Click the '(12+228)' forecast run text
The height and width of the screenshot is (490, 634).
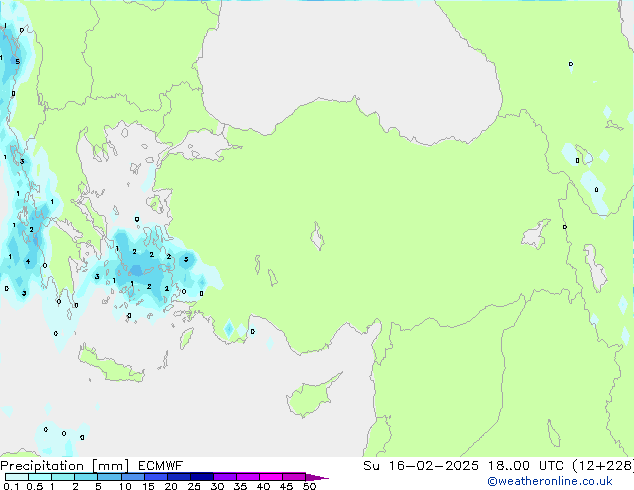tap(603, 466)
